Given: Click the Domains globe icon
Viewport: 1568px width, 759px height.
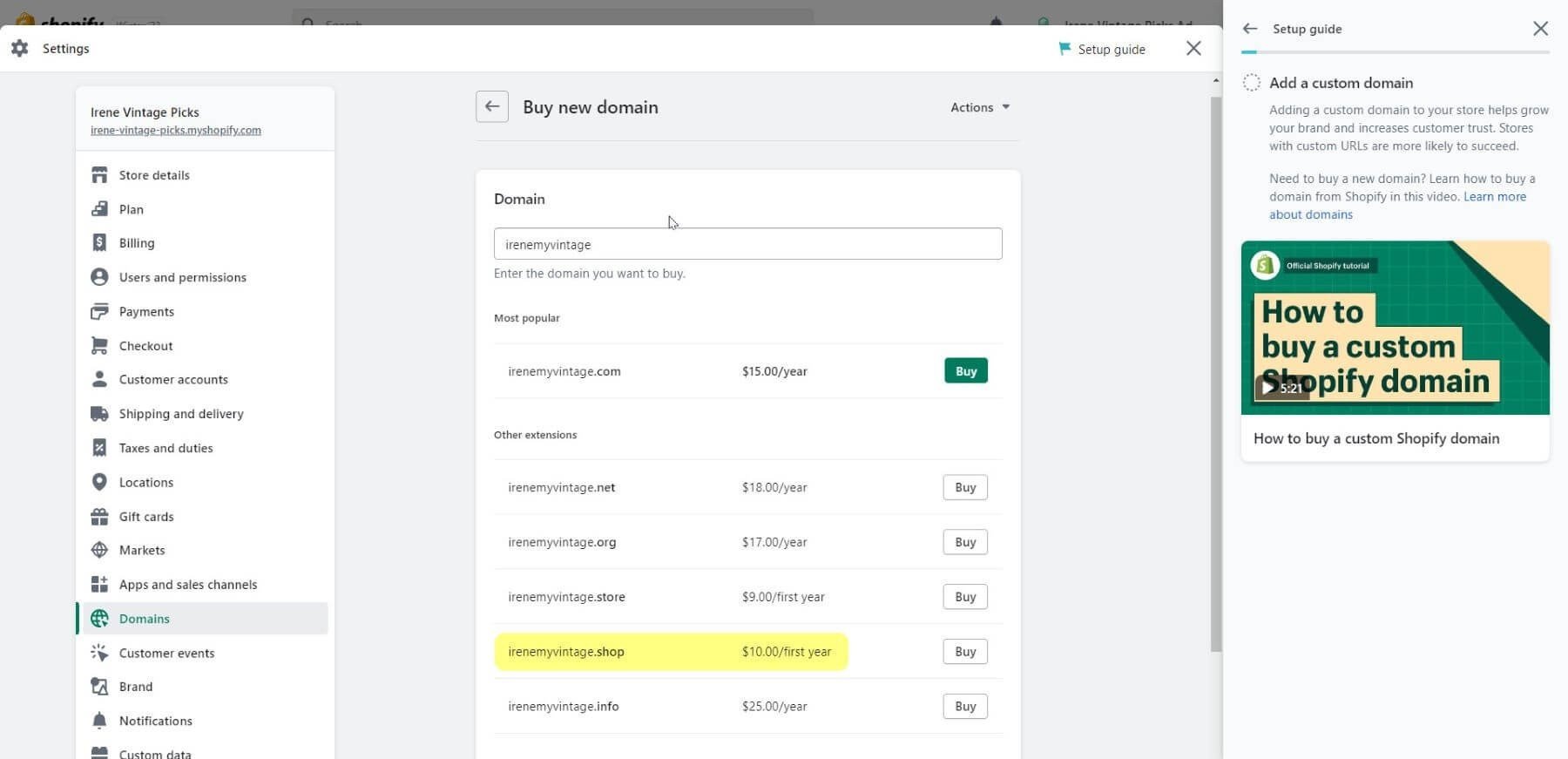Looking at the screenshot, I should coord(99,619).
